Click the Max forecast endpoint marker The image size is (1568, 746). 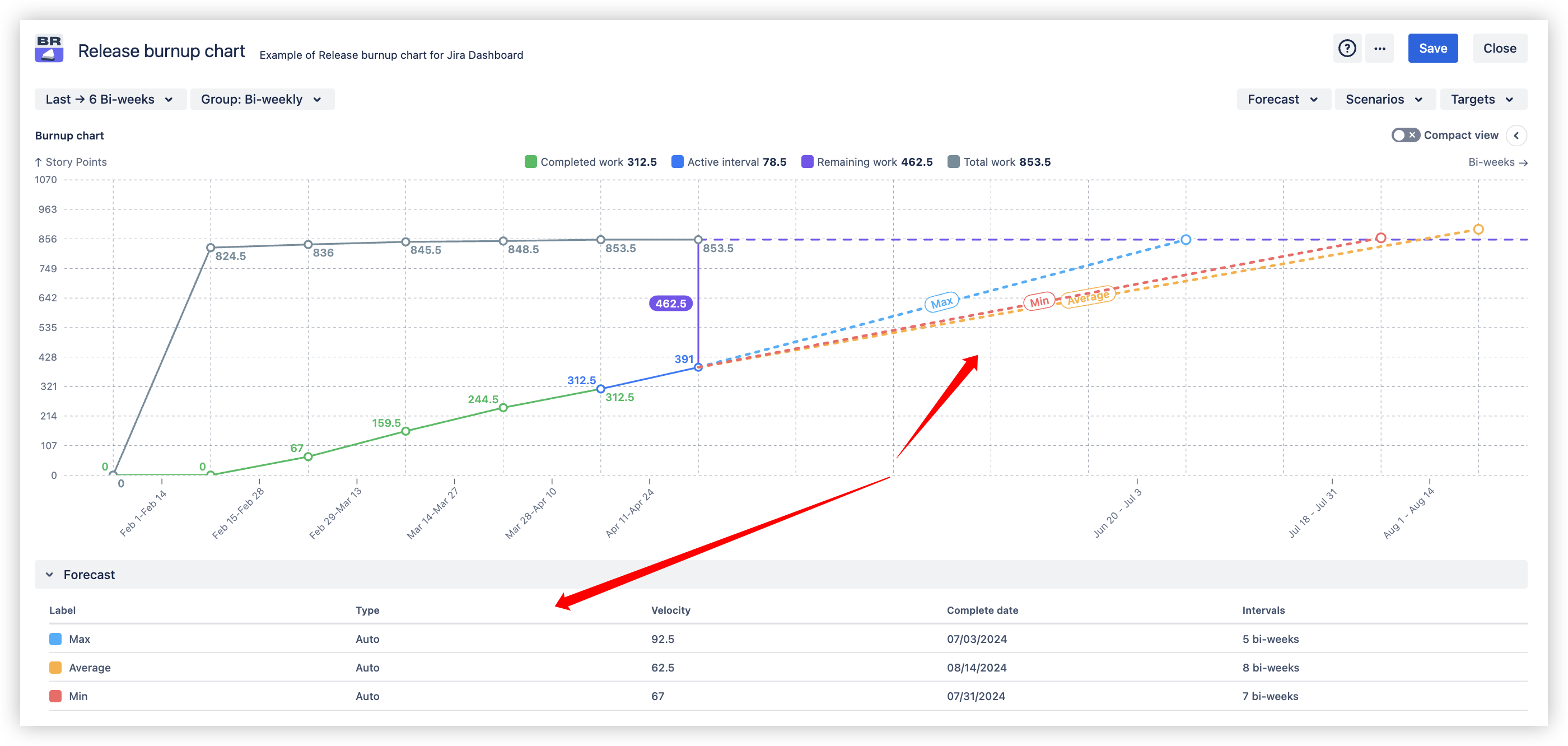pyautogui.click(x=1186, y=240)
